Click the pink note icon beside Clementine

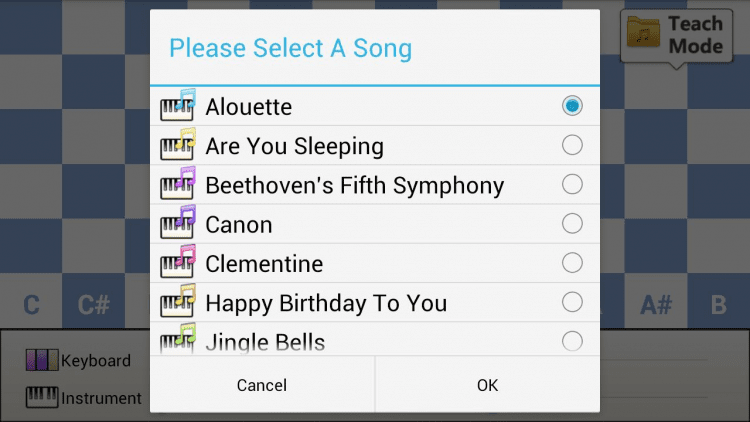[x=178, y=263]
